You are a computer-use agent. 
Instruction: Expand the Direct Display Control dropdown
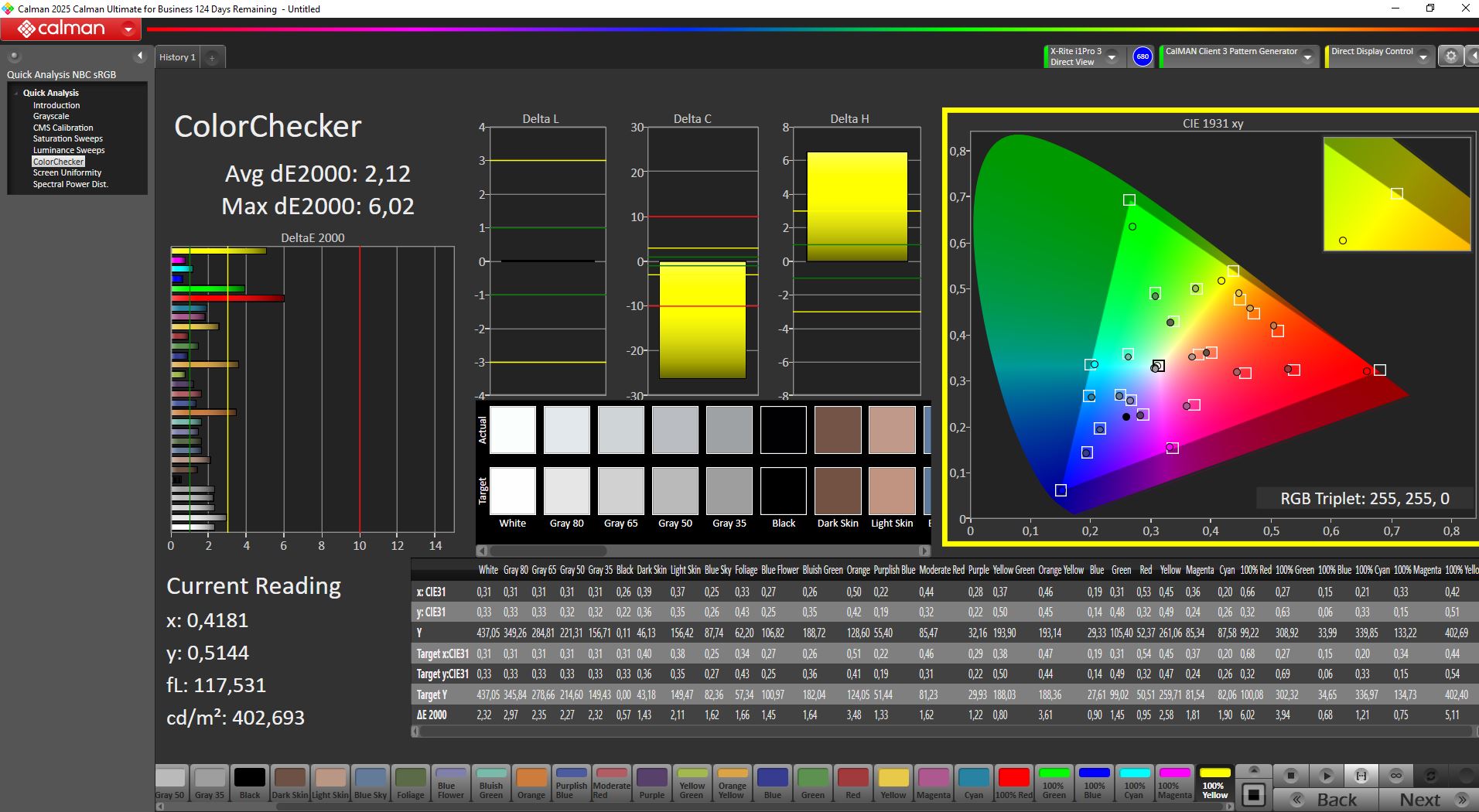(x=1423, y=56)
